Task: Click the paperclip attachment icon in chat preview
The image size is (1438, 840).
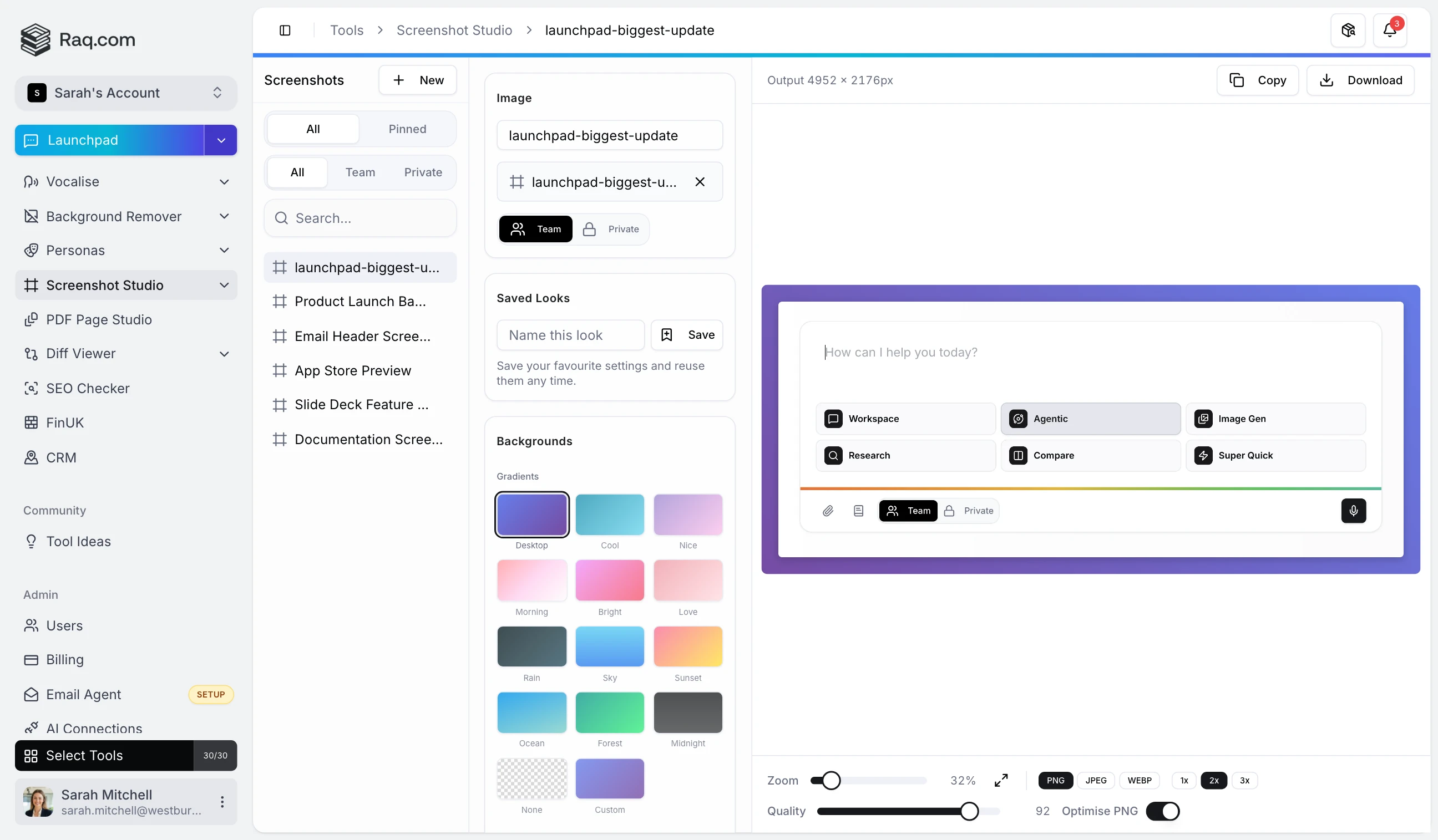Action: click(x=828, y=511)
